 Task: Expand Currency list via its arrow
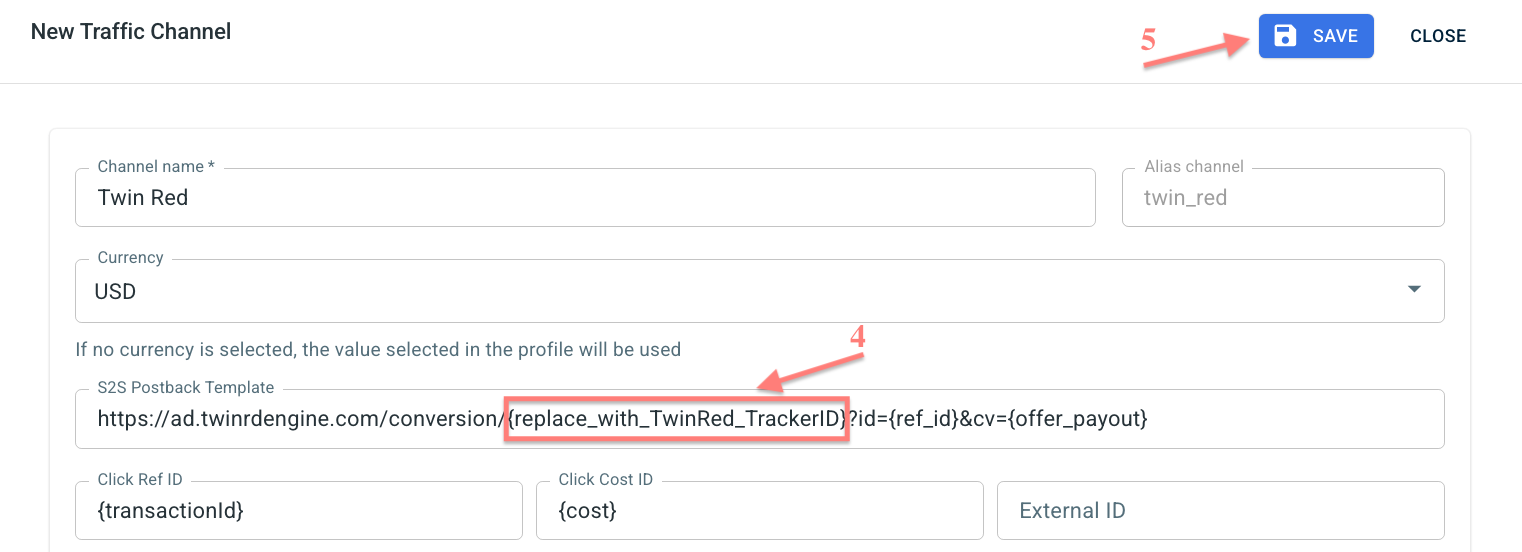1414,289
